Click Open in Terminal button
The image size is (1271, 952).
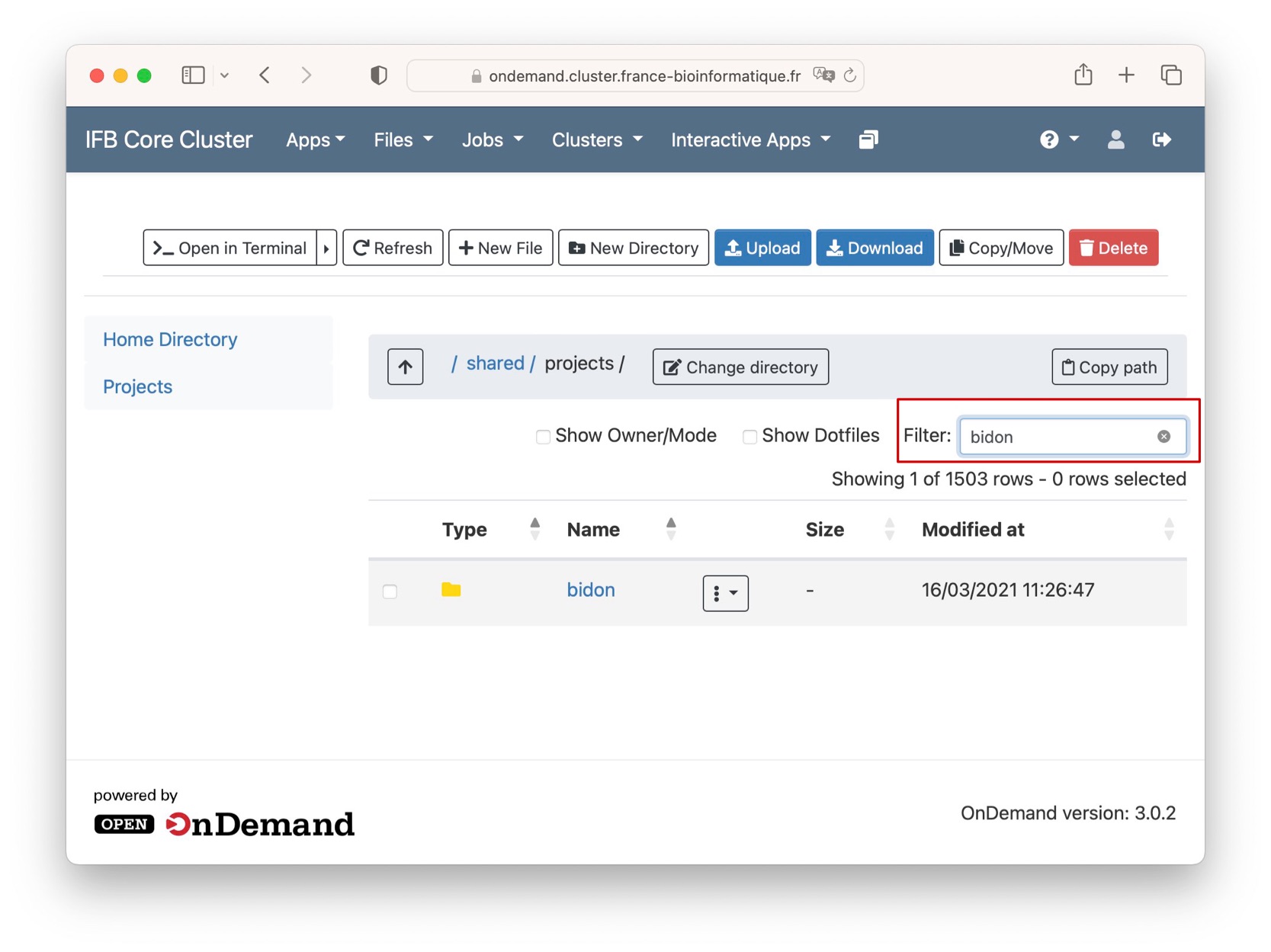click(x=229, y=248)
